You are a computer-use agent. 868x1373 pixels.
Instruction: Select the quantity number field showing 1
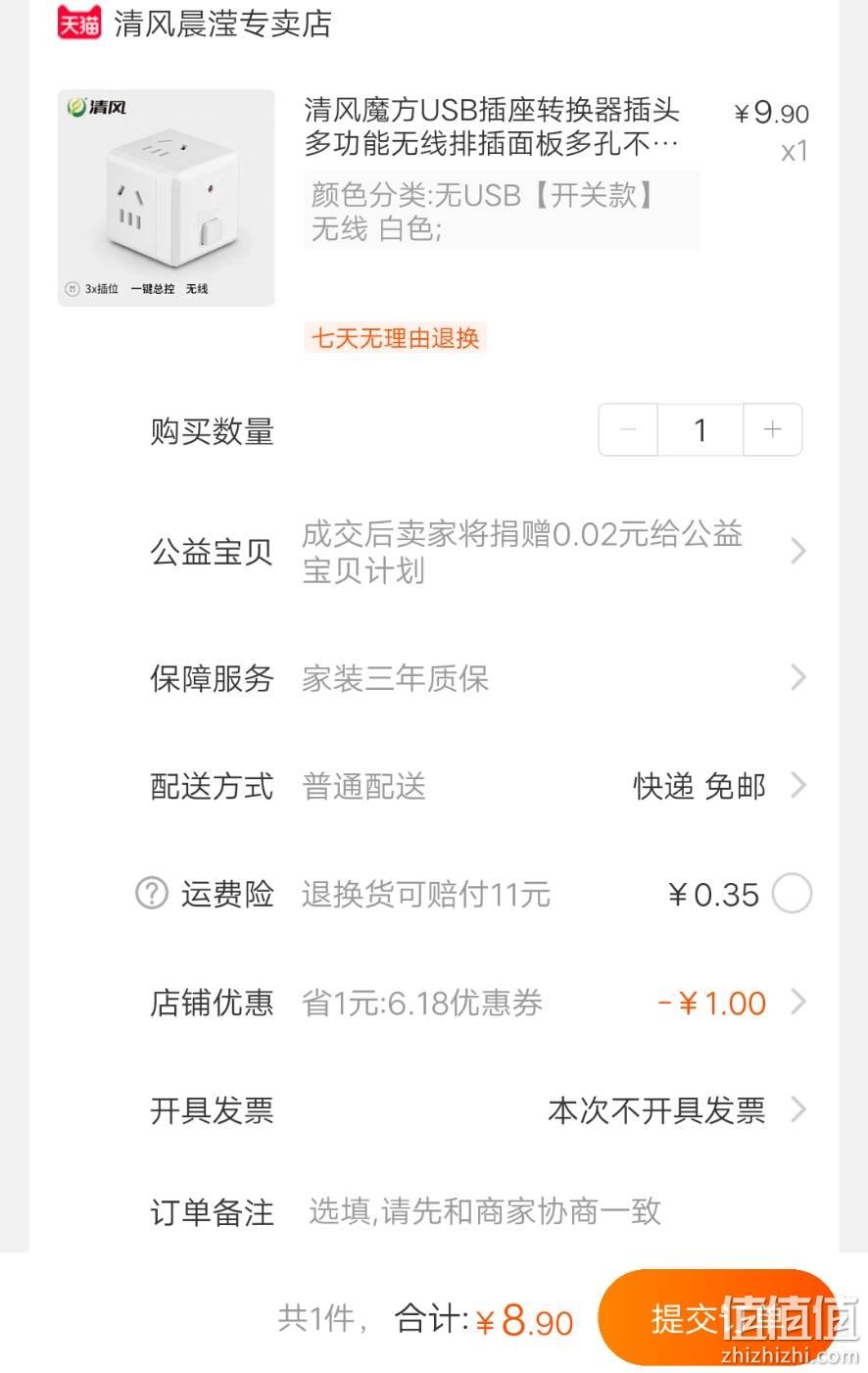700,429
